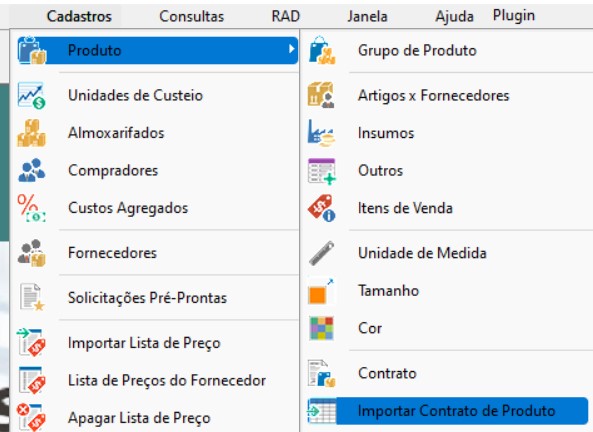Open the Ajuda menu
Viewport: 593px width, 432px height.
[x=454, y=16]
